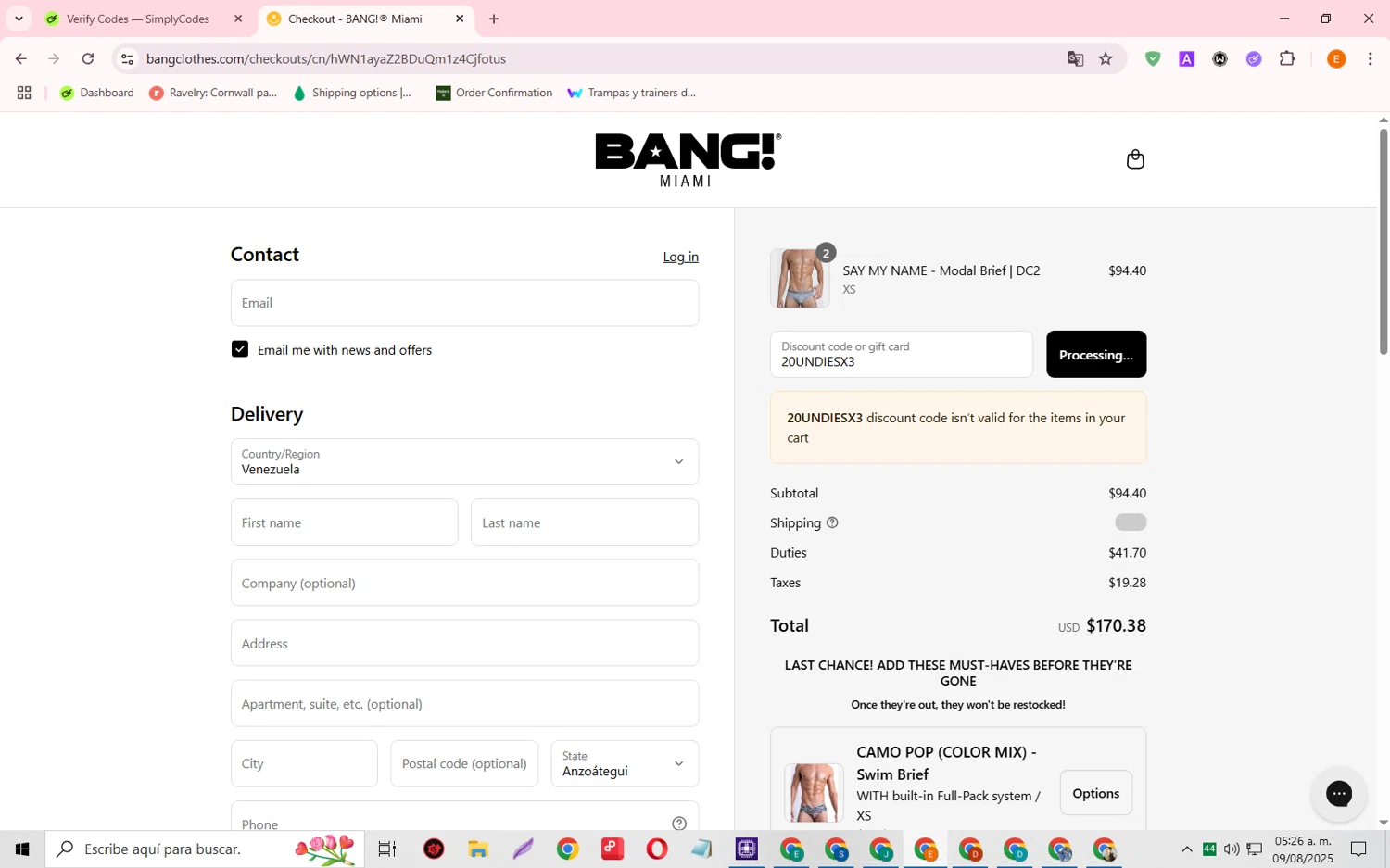Open the Shipping options bookmark
The height and width of the screenshot is (868, 1390).
(x=352, y=93)
